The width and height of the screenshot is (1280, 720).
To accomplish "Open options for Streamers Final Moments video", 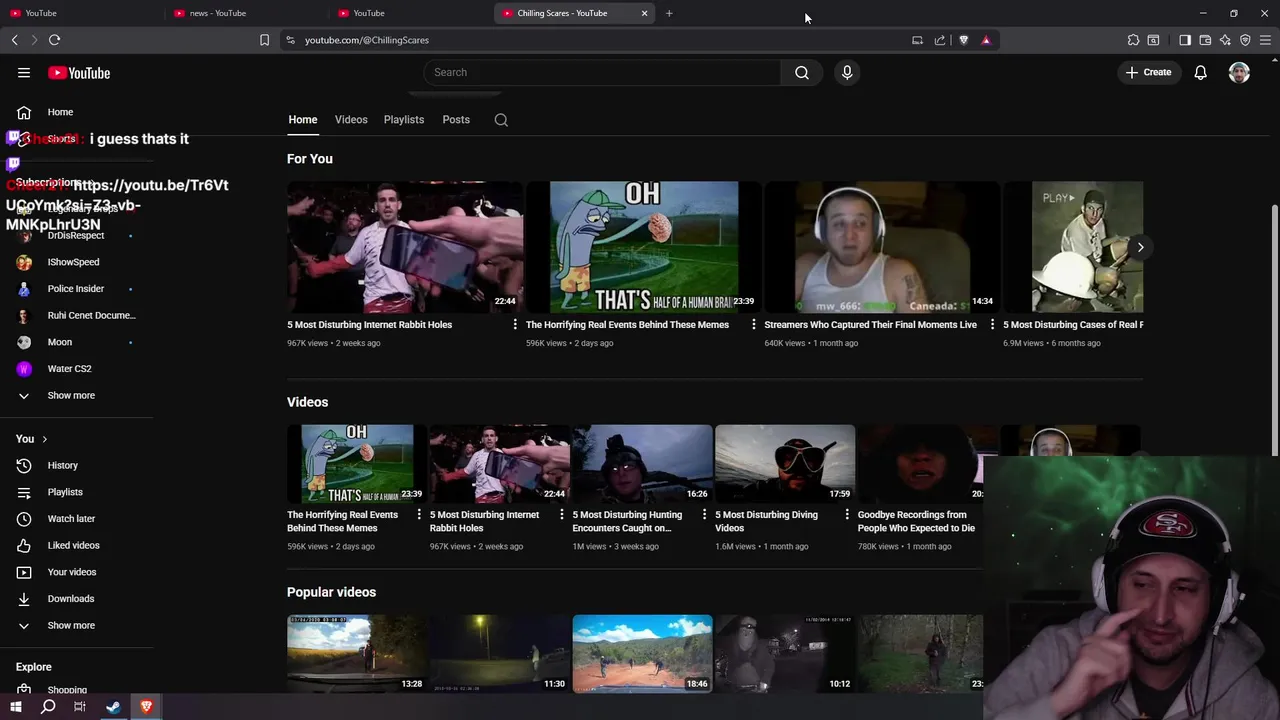I will point(992,325).
